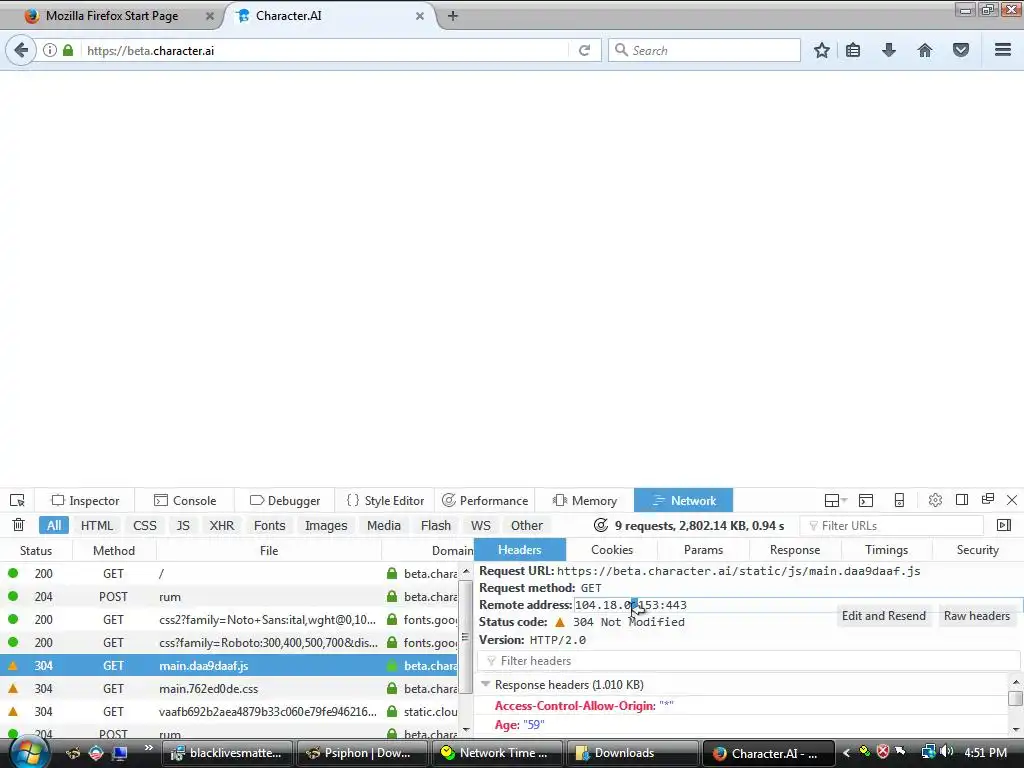Click the Edit and Resend button

point(884,616)
